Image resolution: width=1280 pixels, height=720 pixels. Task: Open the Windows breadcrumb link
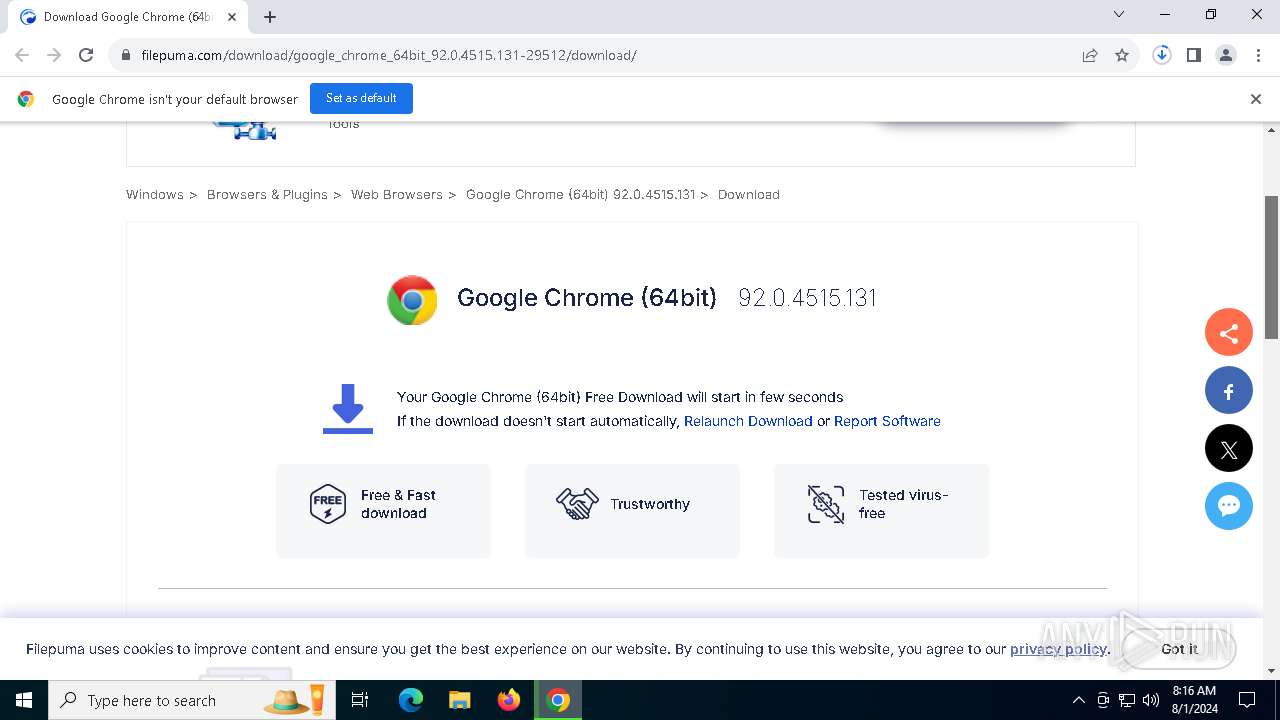(x=155, y=194)
